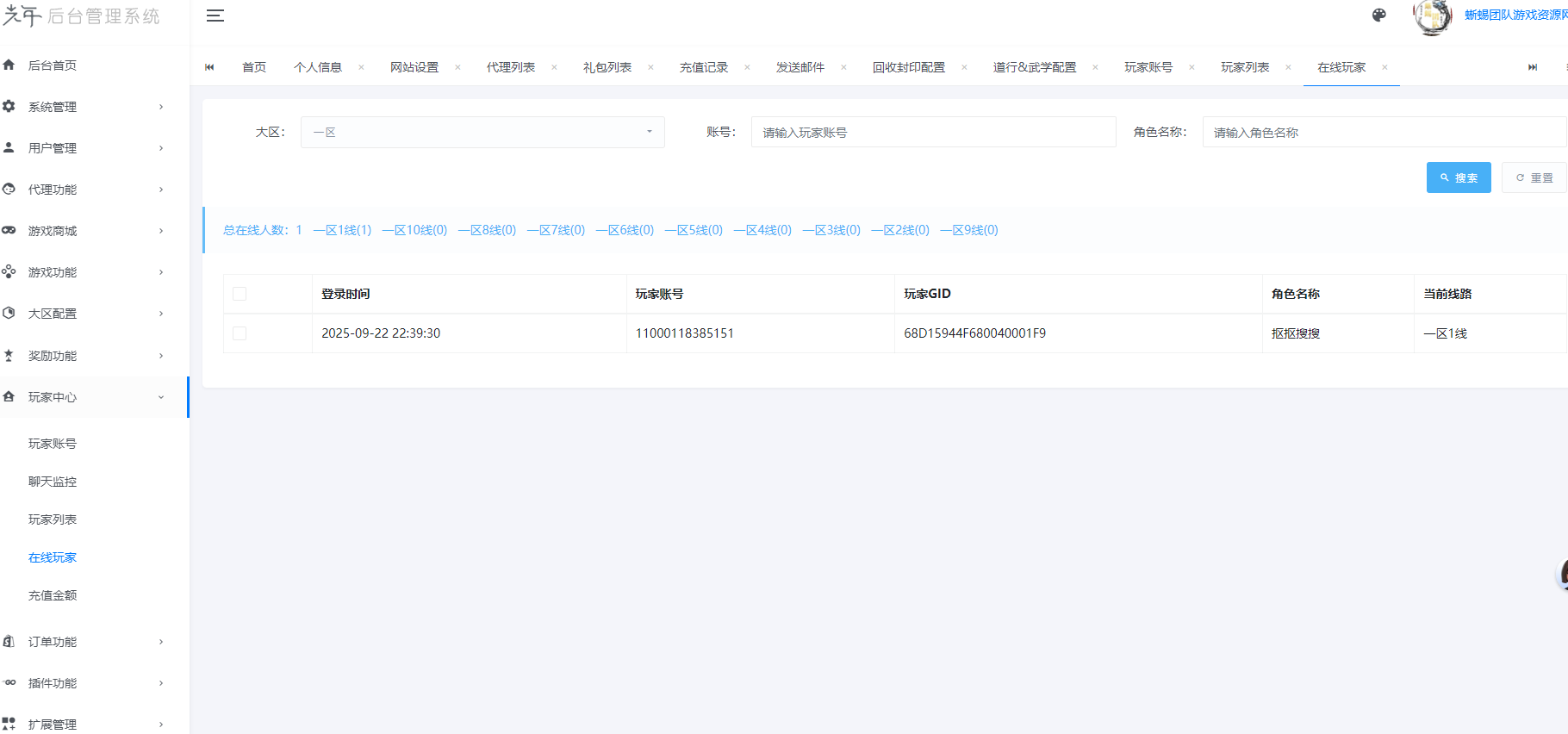
Task: Focus the 账号 player account input
Action: click(x=932, y=133)
